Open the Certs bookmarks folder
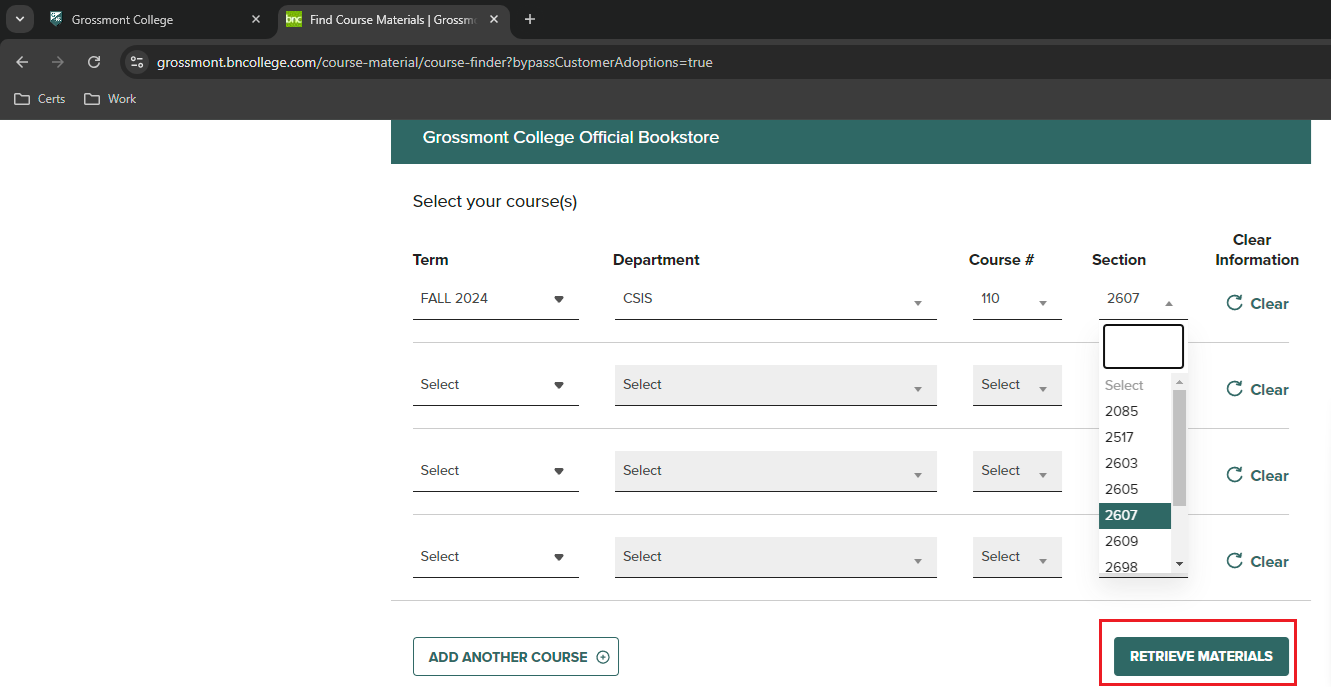This screenshot has width=1331, height=687. pyautogui.click(x=40, y=99)
